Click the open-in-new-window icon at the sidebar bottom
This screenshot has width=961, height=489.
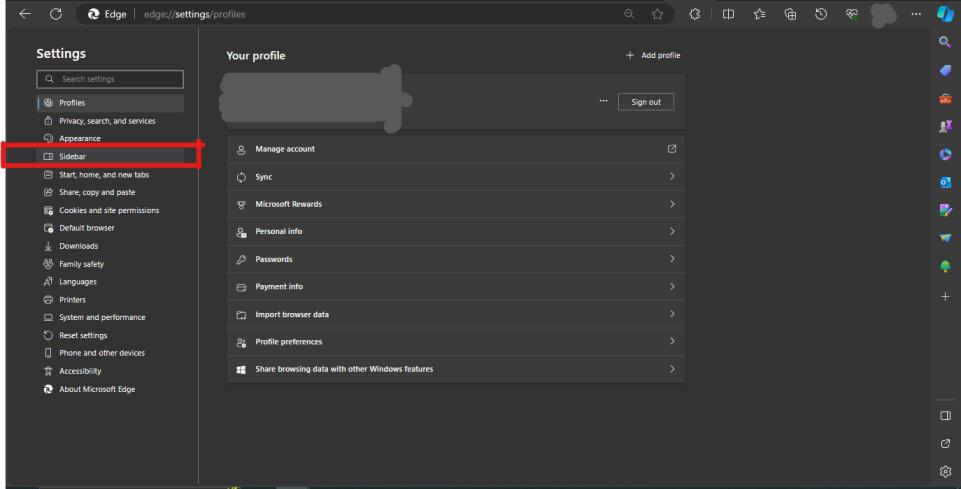click(945, 443)
